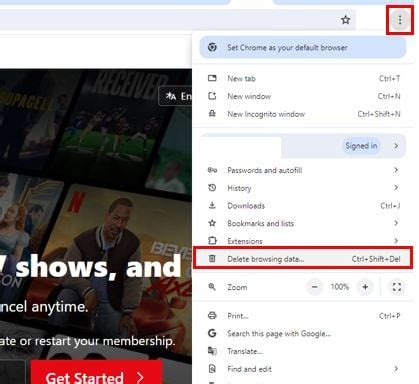
Task: Select Print from the menu
Action: pyautogui.click(x=303, y=315)
